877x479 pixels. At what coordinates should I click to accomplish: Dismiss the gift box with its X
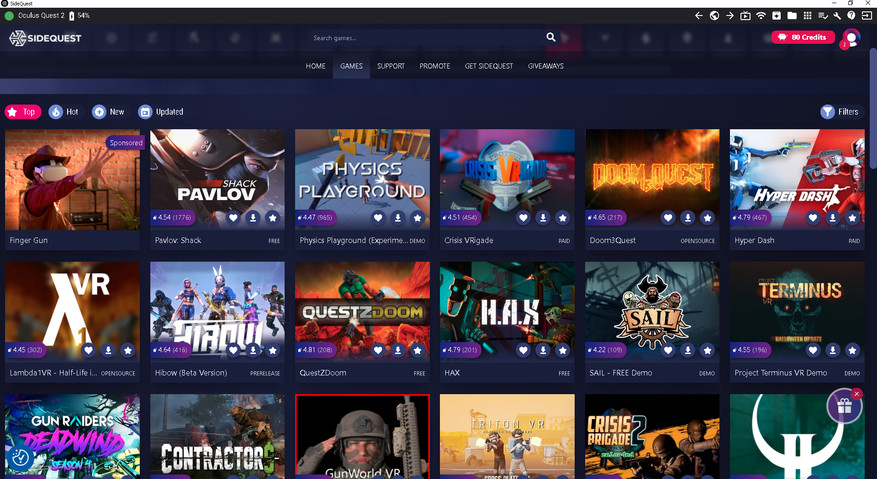(x=856, y=394)
